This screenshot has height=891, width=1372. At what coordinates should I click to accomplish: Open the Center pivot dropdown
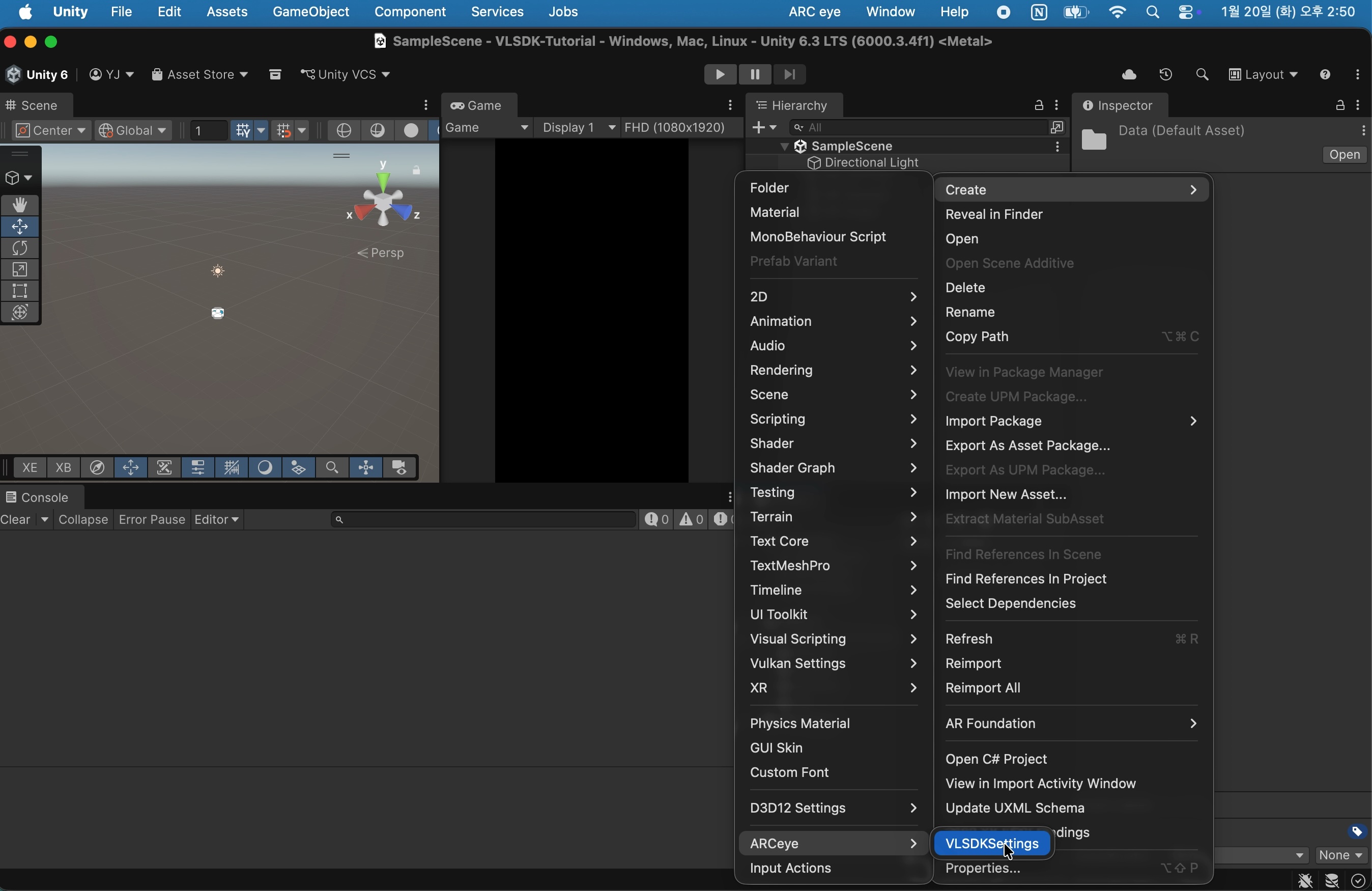[50, 131]
